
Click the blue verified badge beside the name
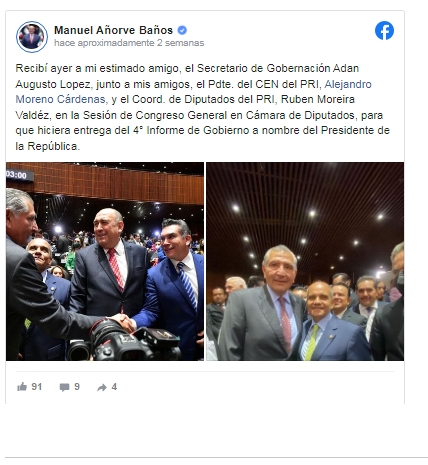(182, 30)
